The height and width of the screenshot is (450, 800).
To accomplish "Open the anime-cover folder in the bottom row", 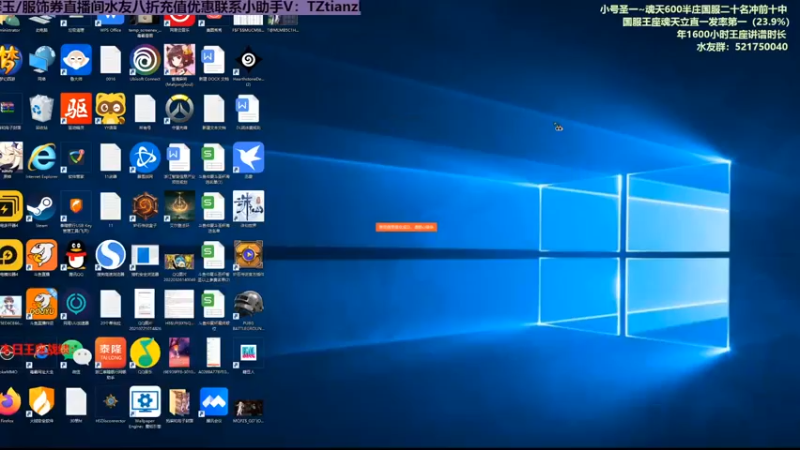I will point(179,402).
